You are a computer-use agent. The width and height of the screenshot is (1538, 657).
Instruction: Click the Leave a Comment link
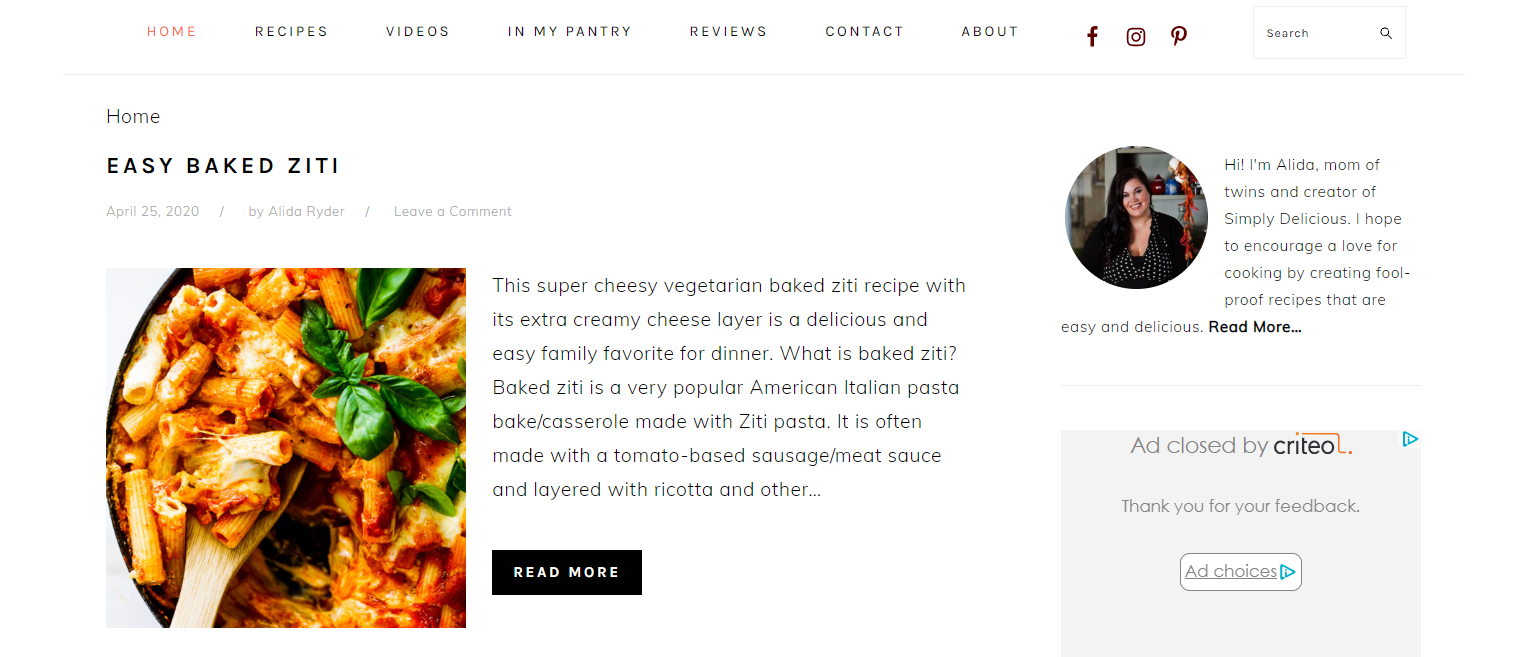(452, 211)
